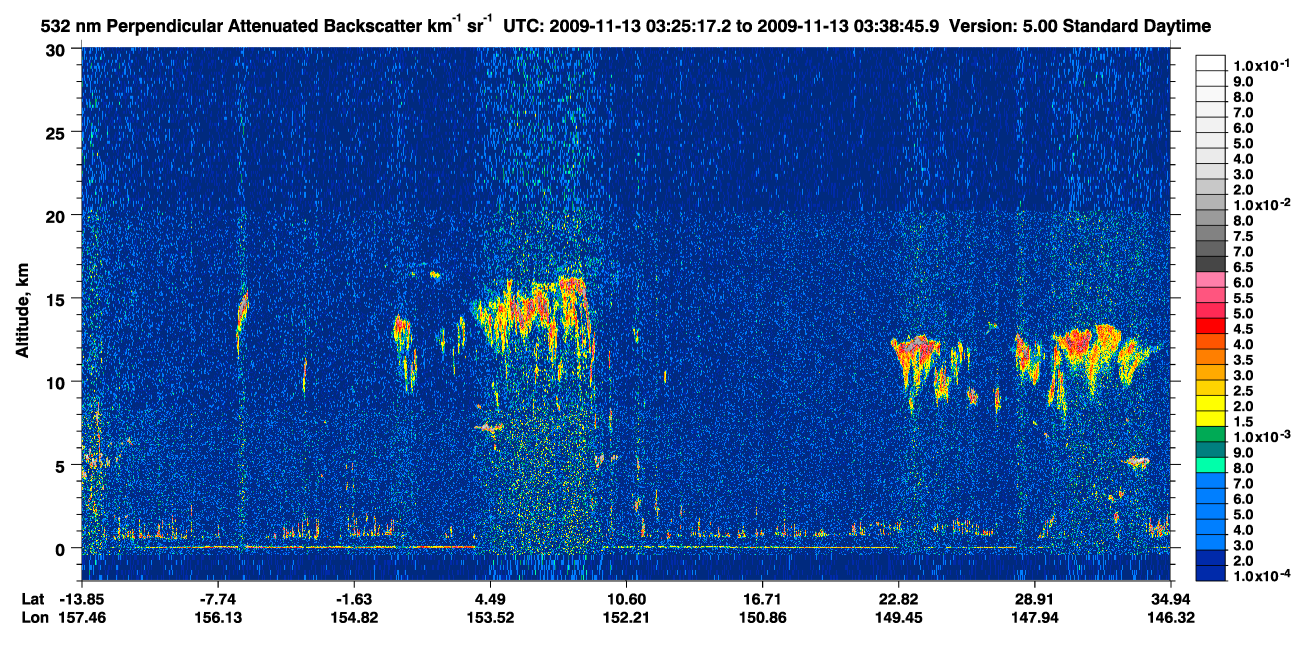The height and width of the screenshot is (667, 1300).
Task: Click the color scale label '1.0x10-2'
Action: [x=1260, y=203]
